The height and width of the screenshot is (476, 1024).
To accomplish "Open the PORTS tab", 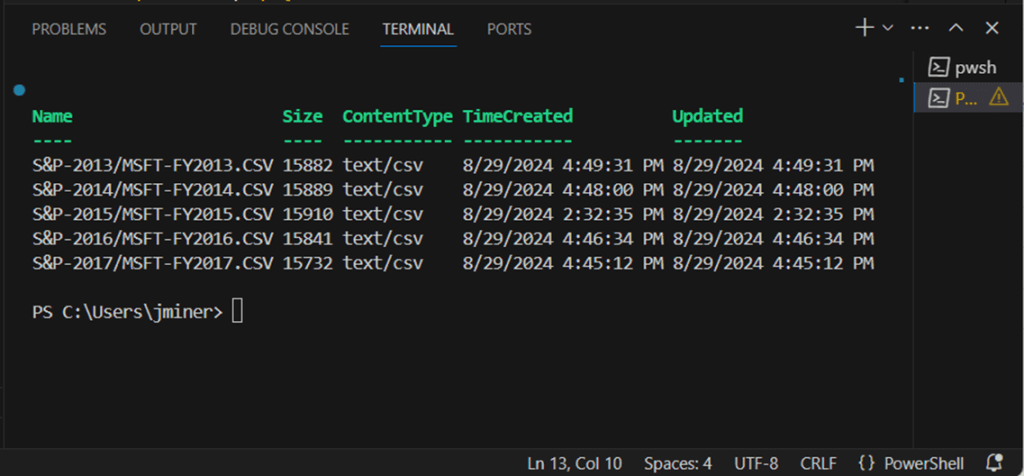I will coord(509,29).
